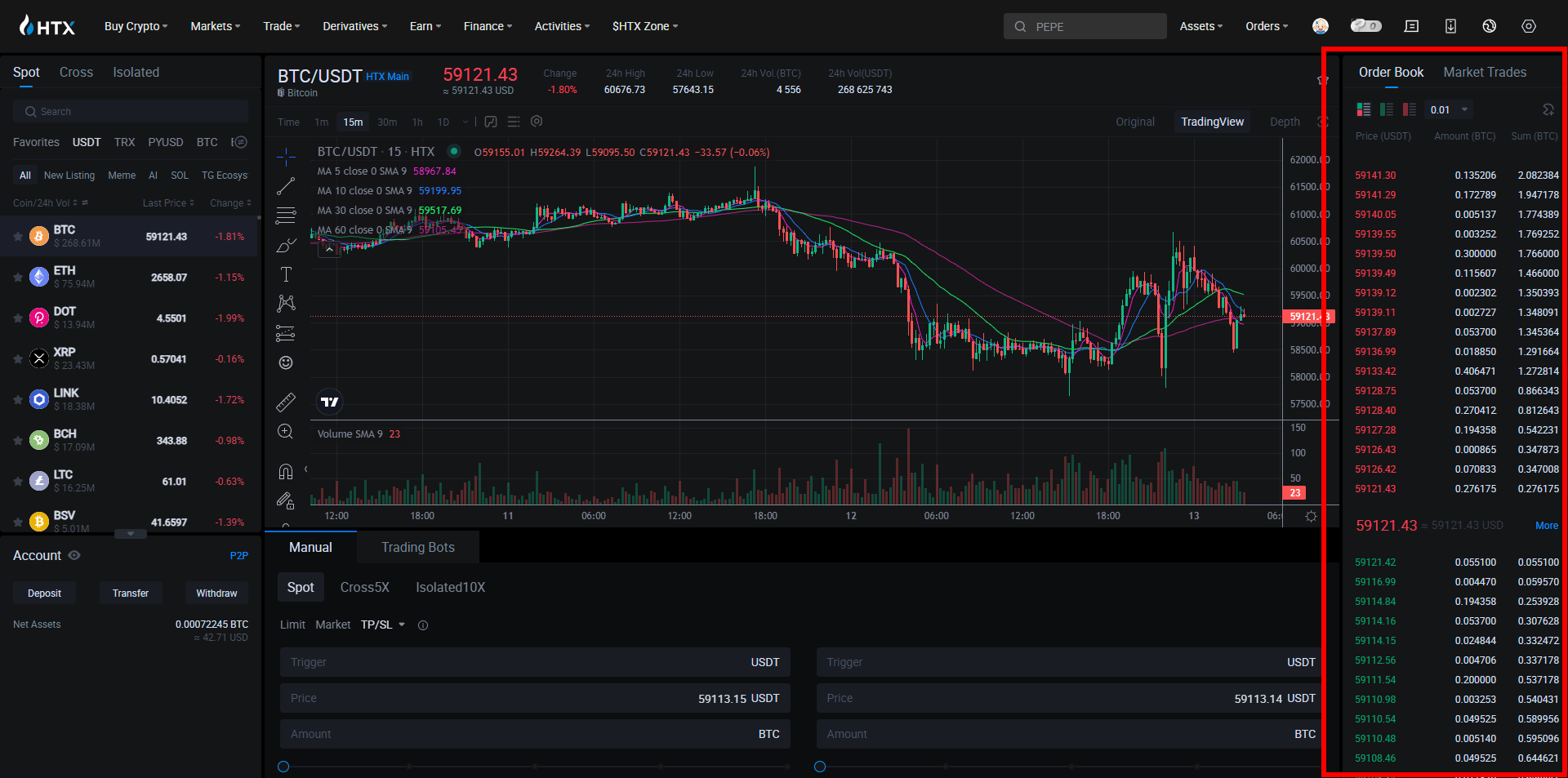Open chart settings hexagon icon
This screenshot has height=778, width=1568.
tap(537, 122)
